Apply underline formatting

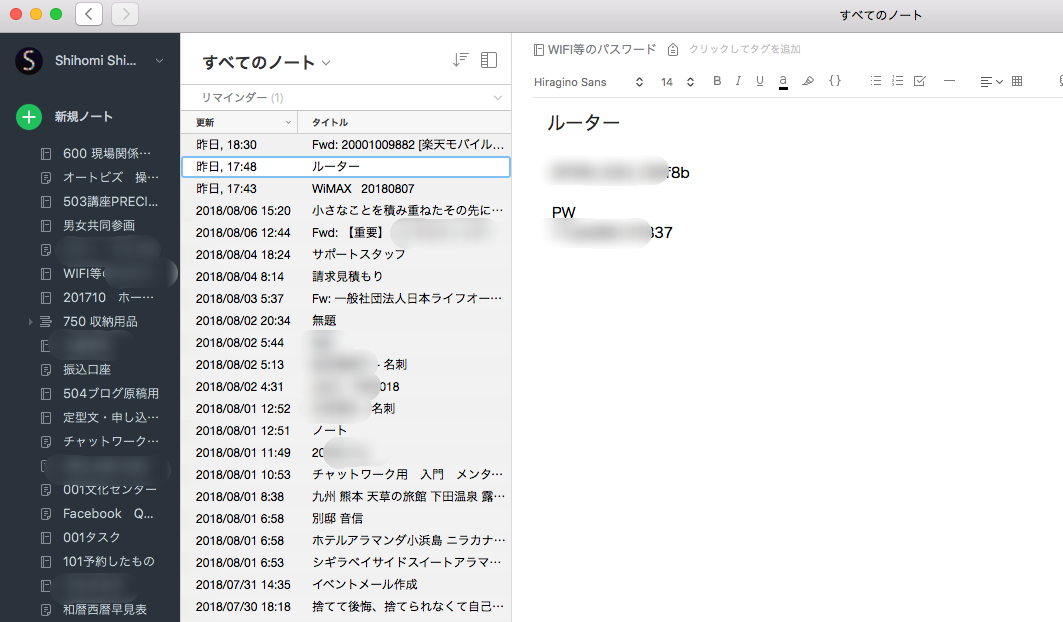point(759,81)
